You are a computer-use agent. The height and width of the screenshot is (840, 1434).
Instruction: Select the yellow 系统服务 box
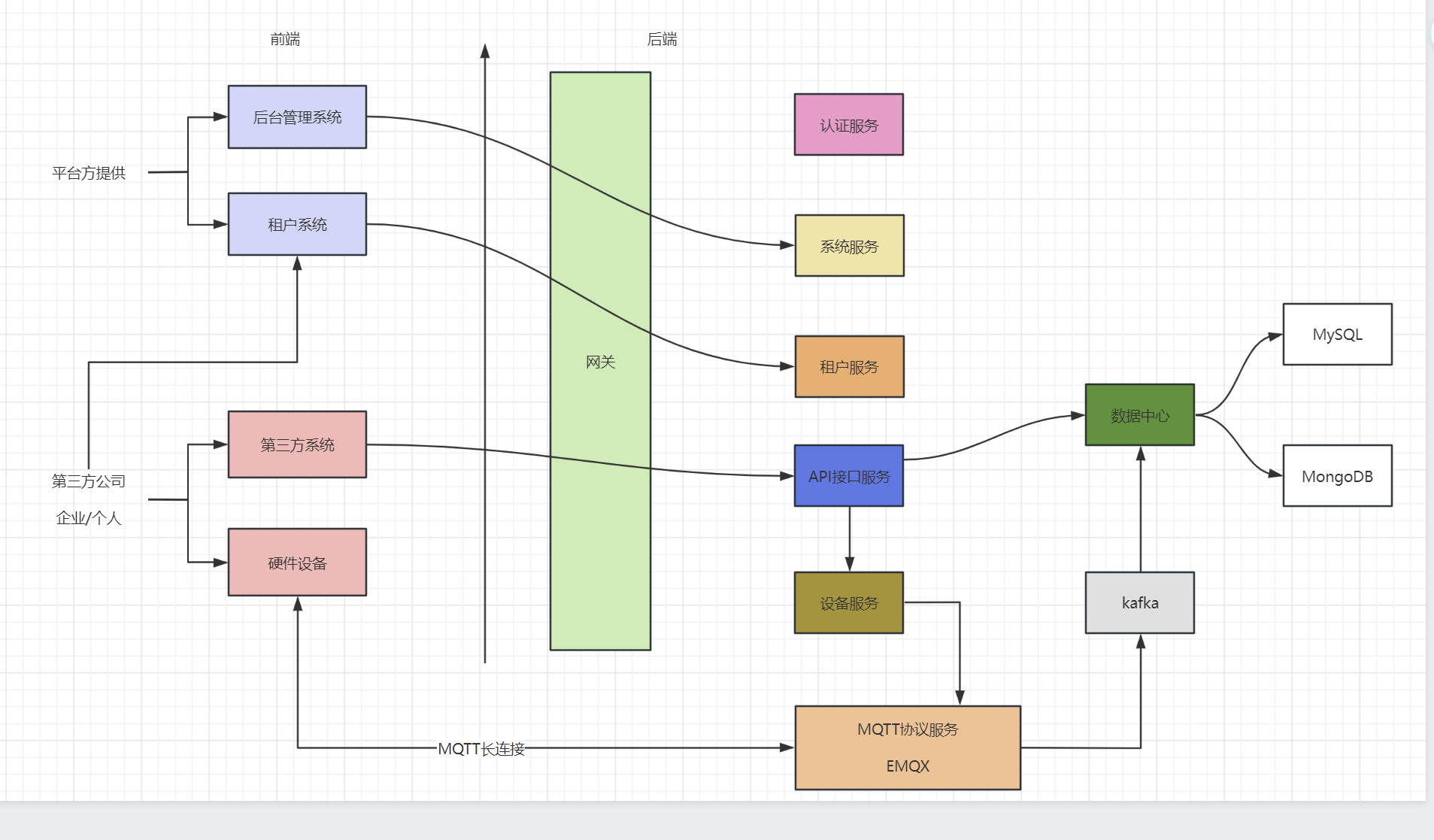[850, 246]
